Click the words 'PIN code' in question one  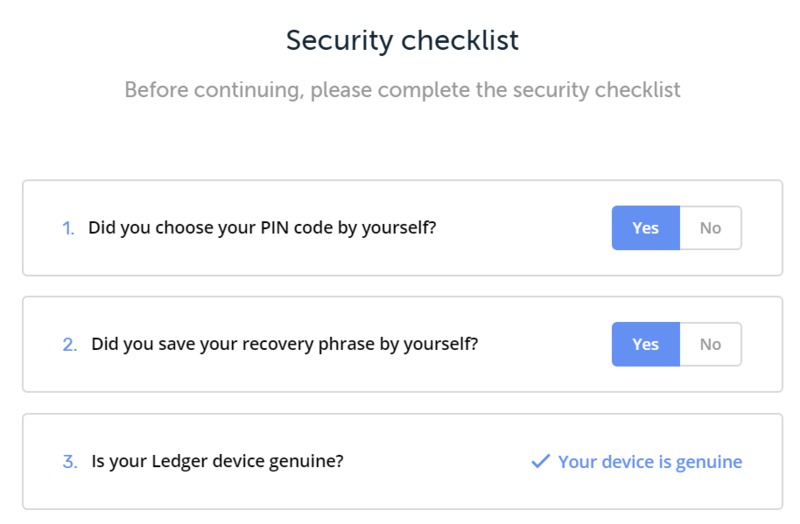coord(296,228)
